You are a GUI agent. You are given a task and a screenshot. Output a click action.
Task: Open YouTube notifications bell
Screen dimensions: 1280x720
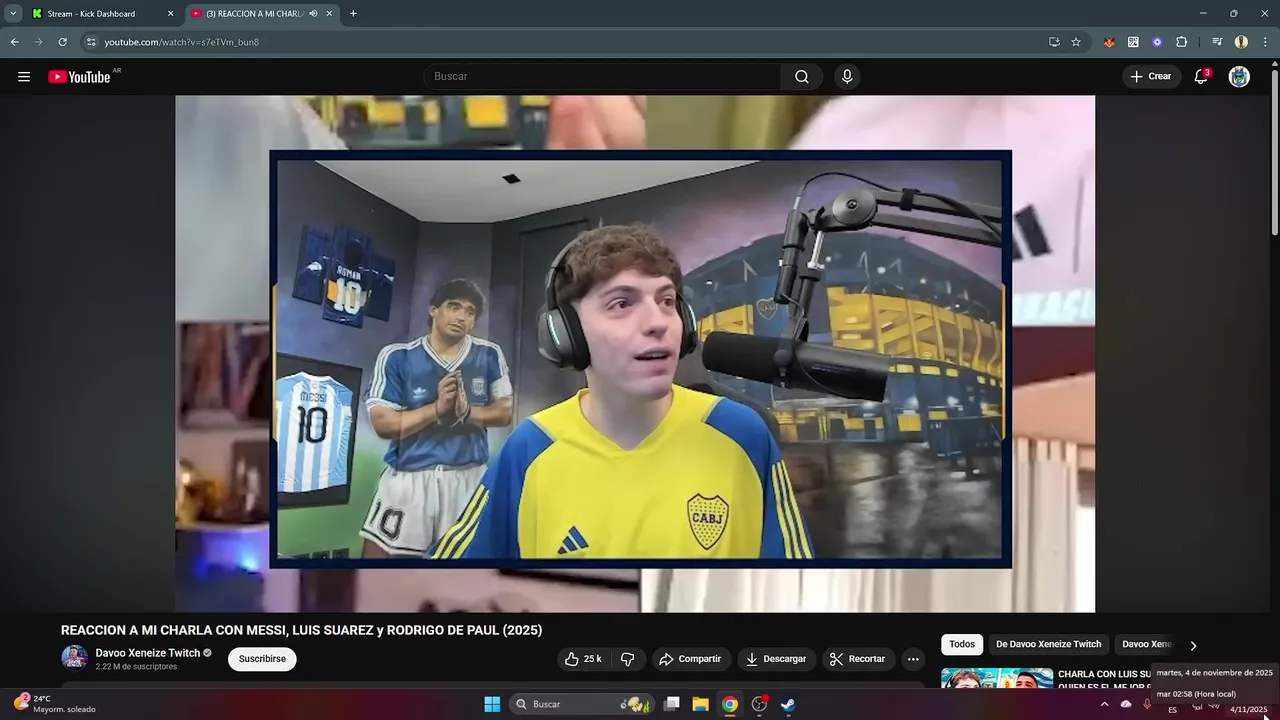coord(1201,77)
